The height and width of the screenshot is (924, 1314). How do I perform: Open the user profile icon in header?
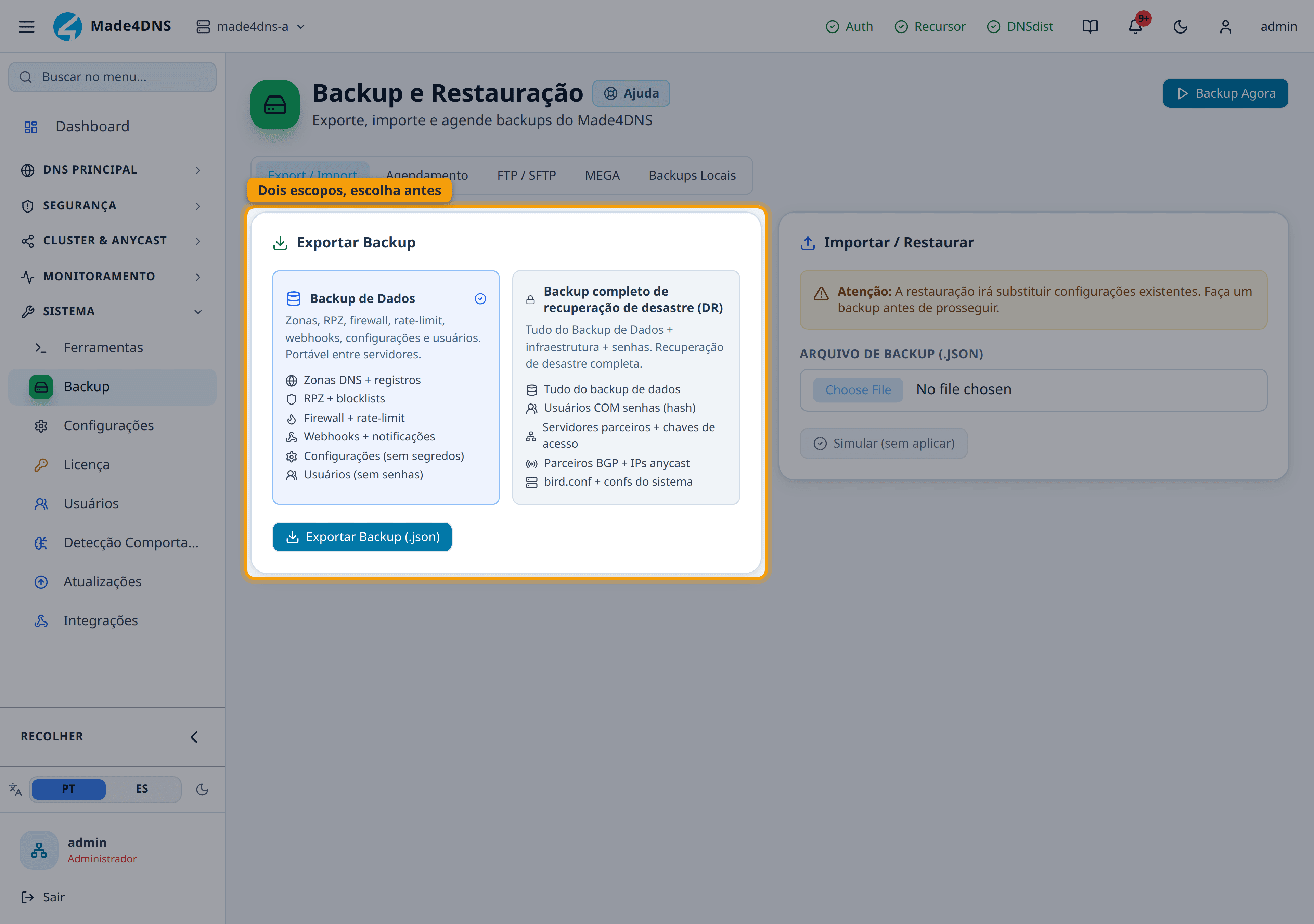1225,26
